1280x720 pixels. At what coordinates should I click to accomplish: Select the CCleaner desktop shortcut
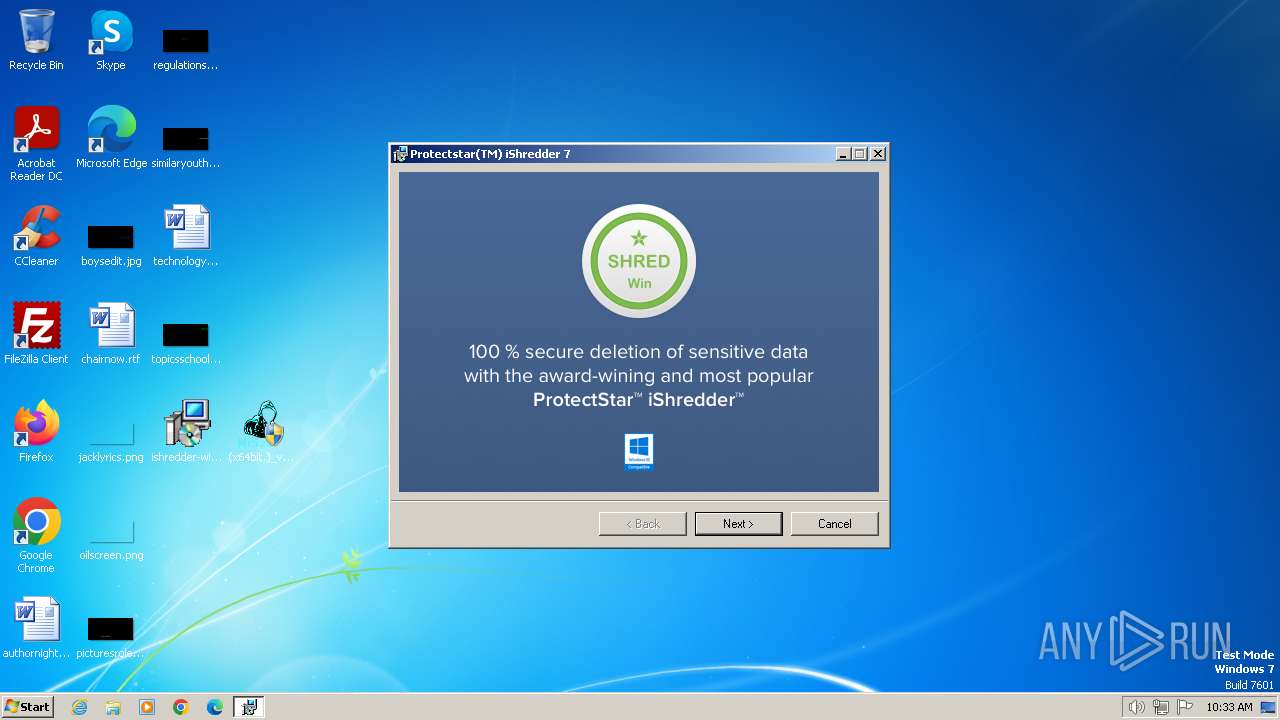click(36, 237)
